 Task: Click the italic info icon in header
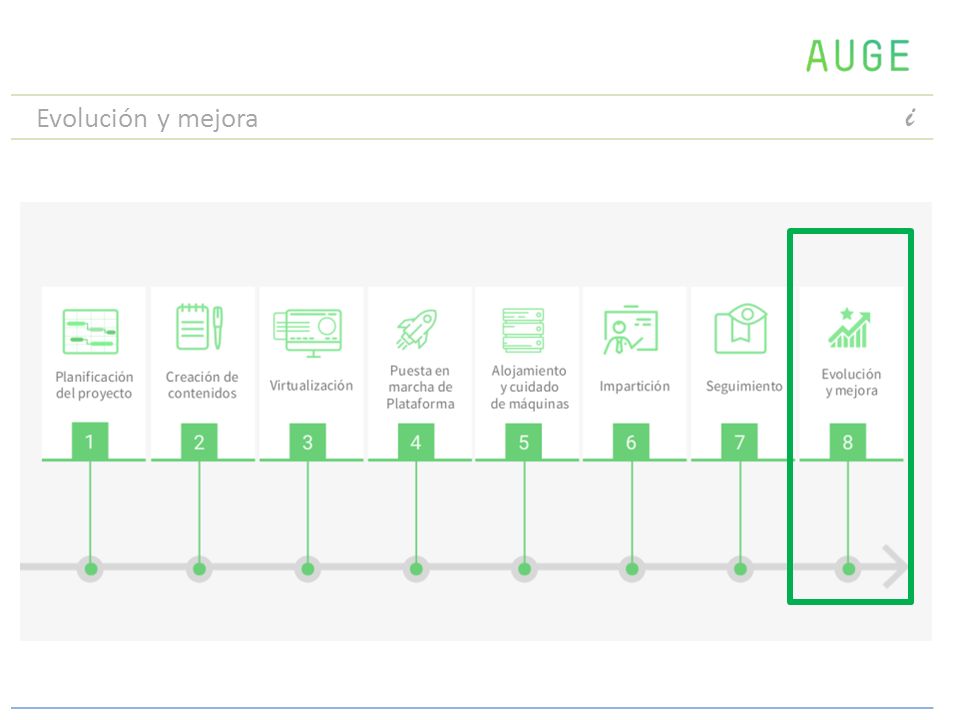[x=910, y=117]
